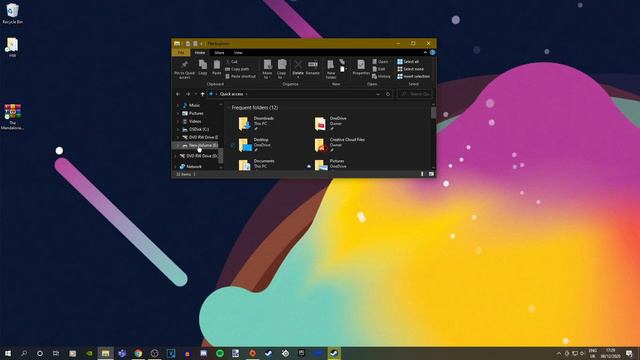Click the Delete icon in Organize group
The image size is (640, 360).
(x=298, y=68)
